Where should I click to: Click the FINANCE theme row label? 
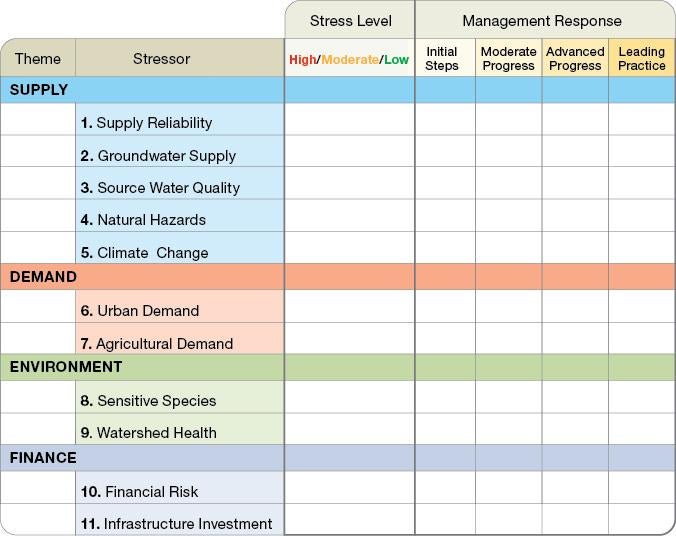tap(43, 458)
